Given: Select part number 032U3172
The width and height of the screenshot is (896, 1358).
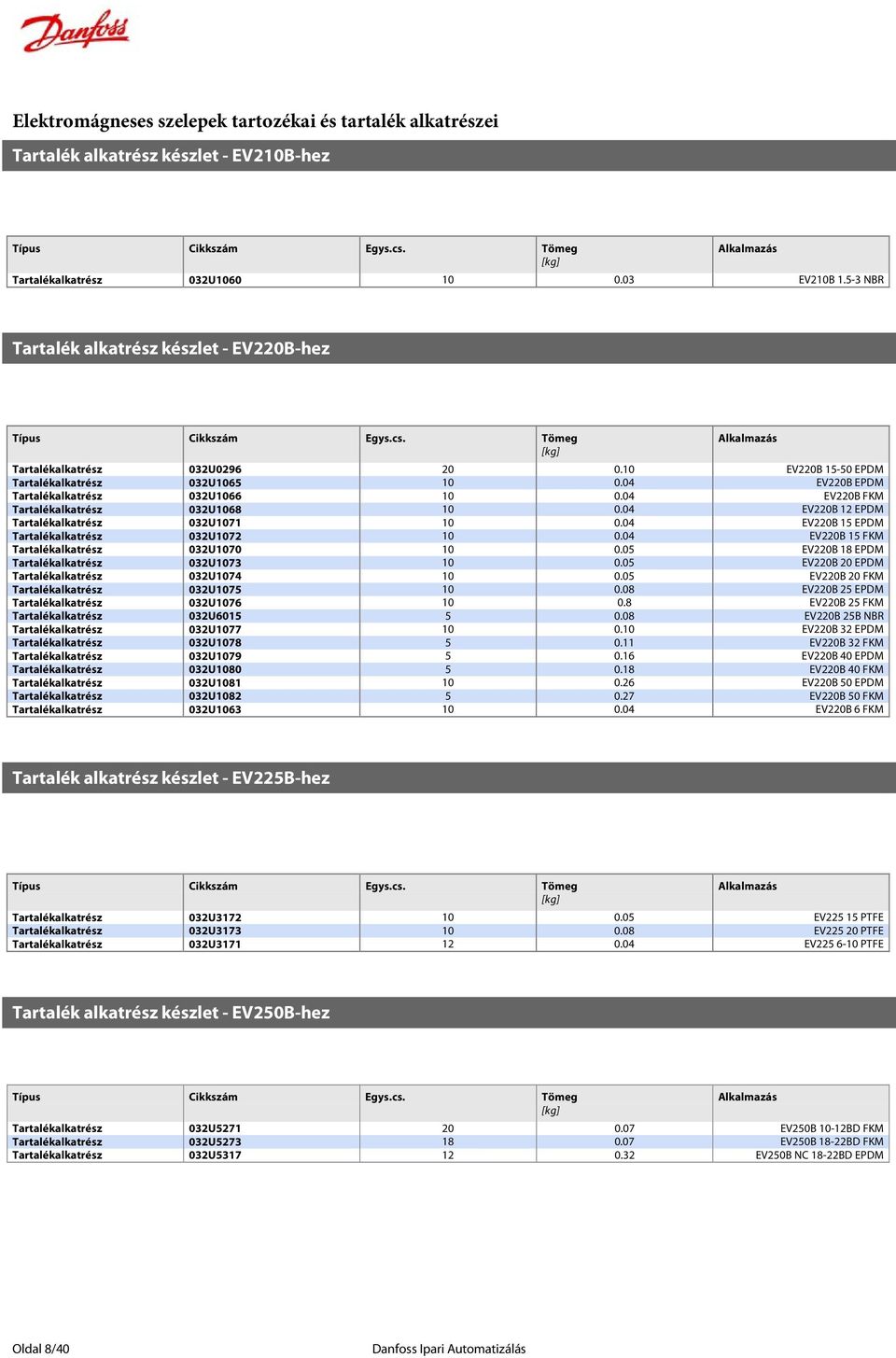Looking at the screenshot, I should pos(215,917).
